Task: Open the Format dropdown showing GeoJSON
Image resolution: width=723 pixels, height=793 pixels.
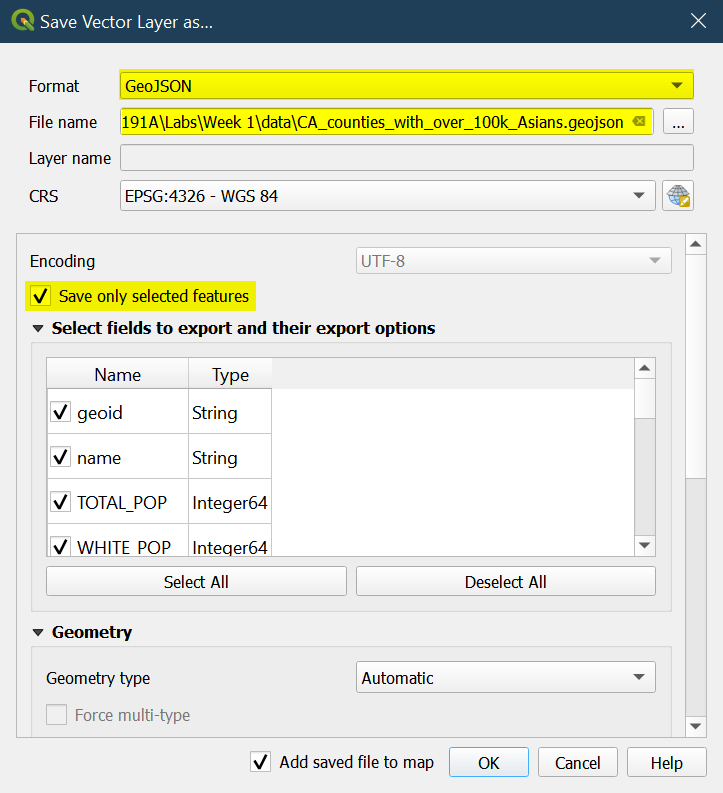Action: point(406,85)
